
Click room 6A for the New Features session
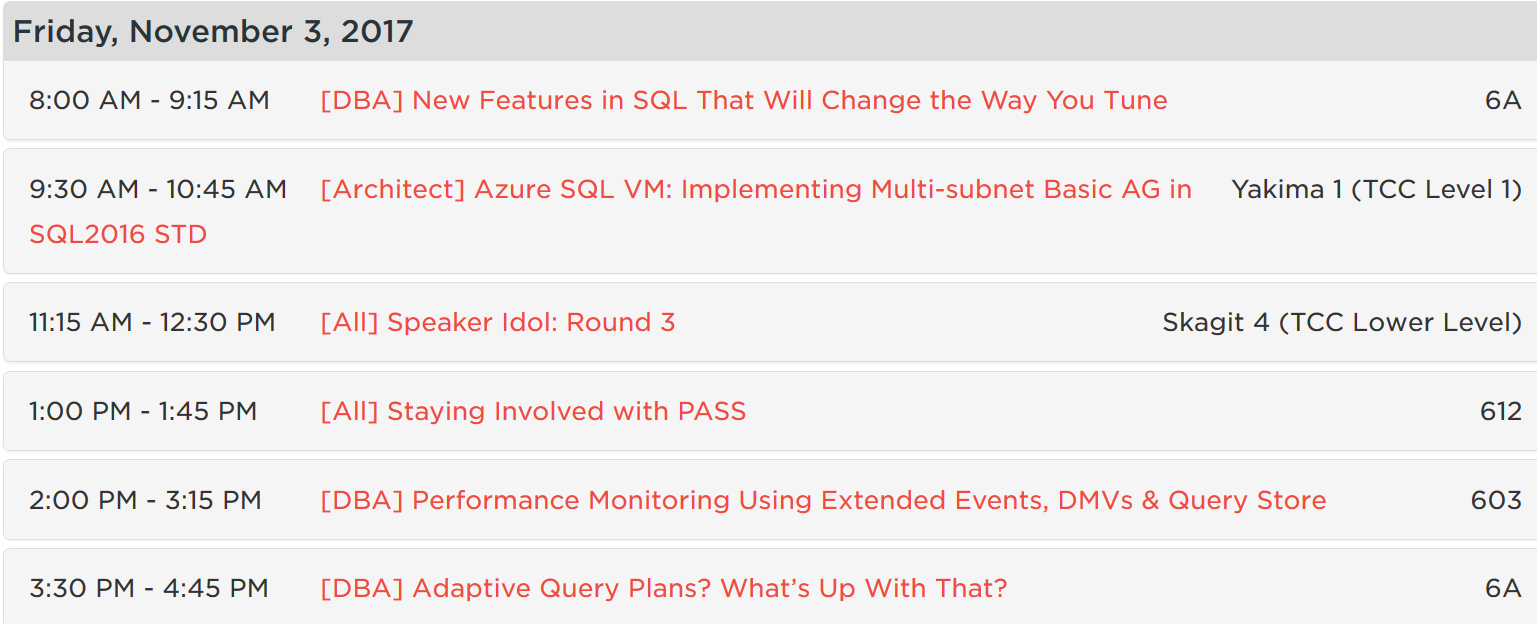tap(1502, 100)
